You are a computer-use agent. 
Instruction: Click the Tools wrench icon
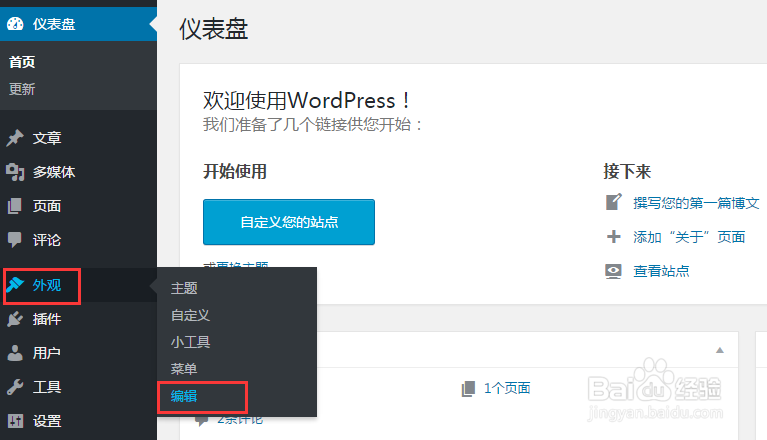[15, 387]
